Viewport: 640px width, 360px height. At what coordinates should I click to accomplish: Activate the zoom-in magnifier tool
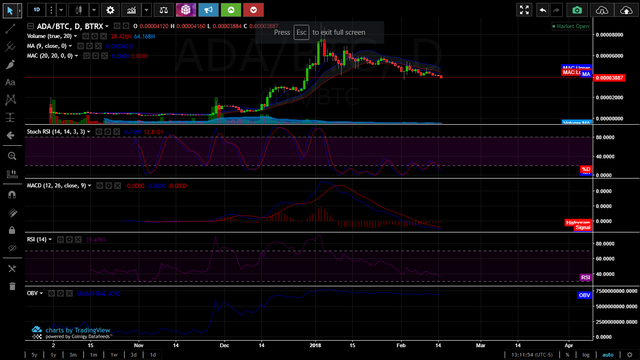12,156
